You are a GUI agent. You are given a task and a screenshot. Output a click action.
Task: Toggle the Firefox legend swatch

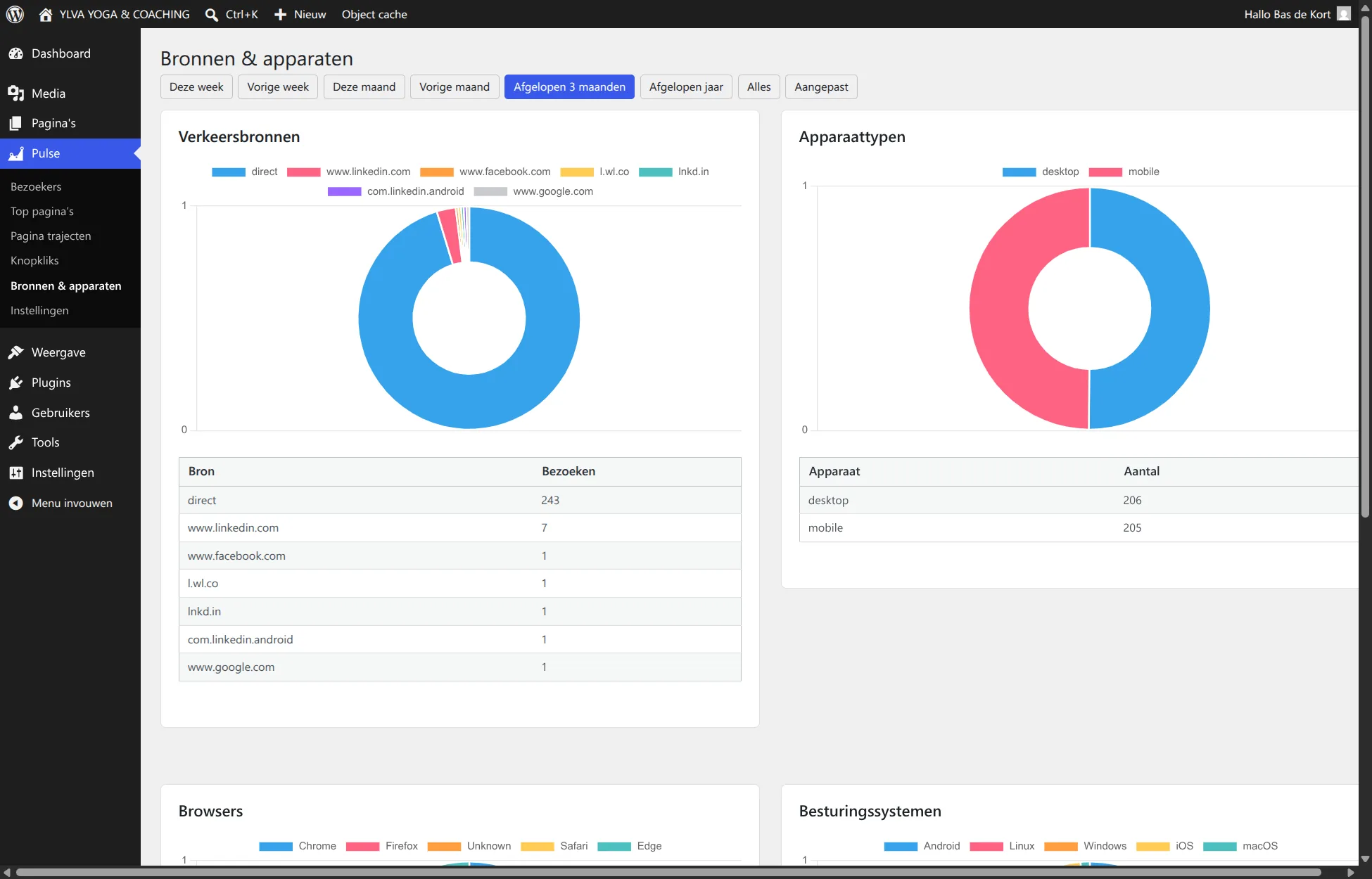pos(363,846)
